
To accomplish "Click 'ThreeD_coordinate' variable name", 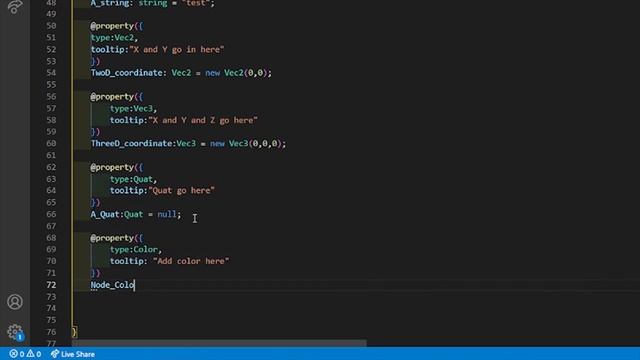I will tap(131, 143).
